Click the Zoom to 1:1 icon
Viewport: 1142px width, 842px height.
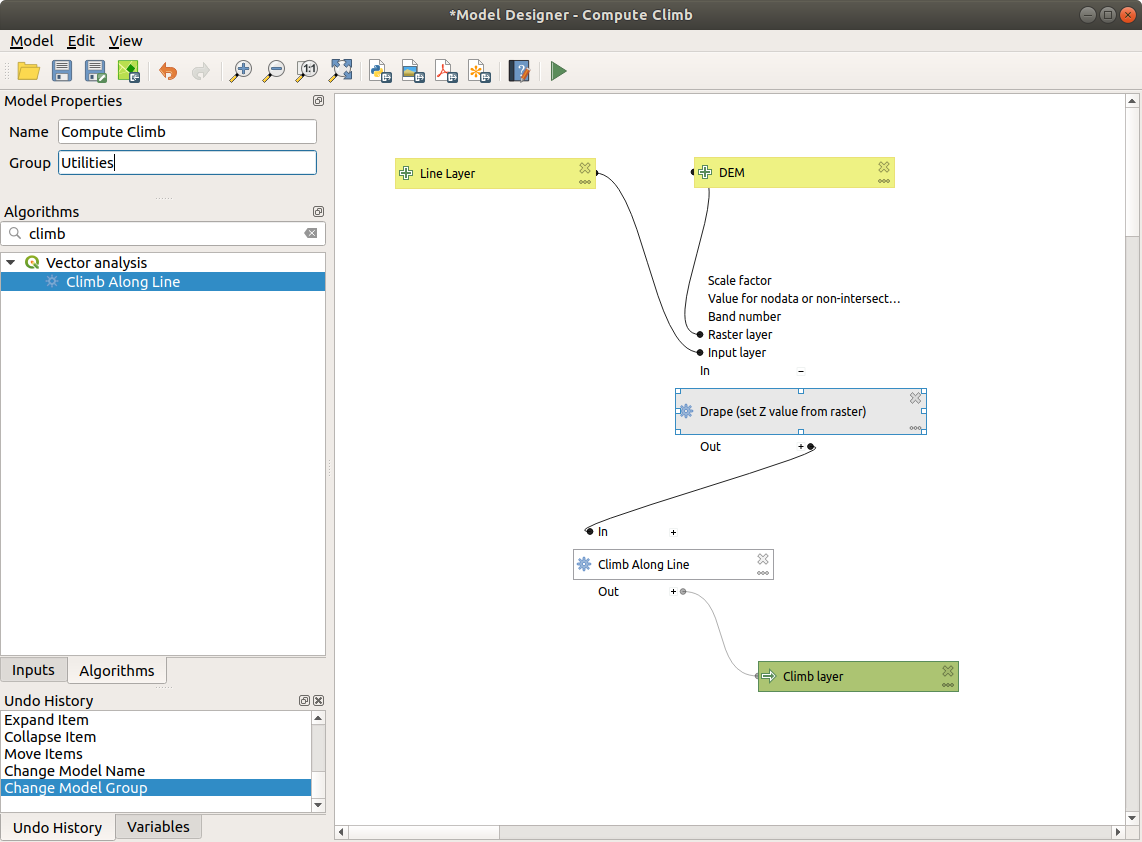pos(307,71)
